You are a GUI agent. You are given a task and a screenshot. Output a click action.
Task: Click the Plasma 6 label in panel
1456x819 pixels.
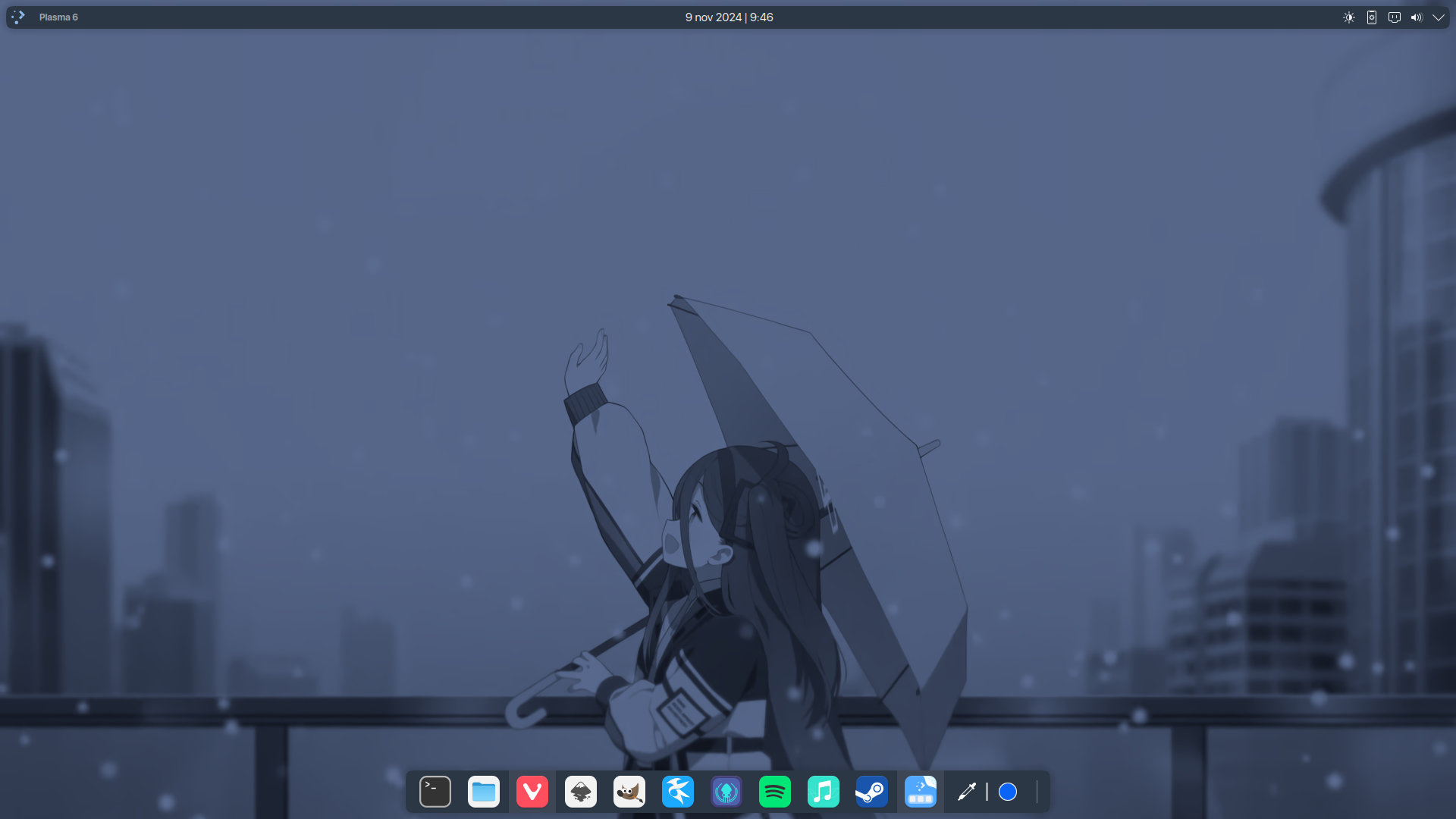pos(58,17)
